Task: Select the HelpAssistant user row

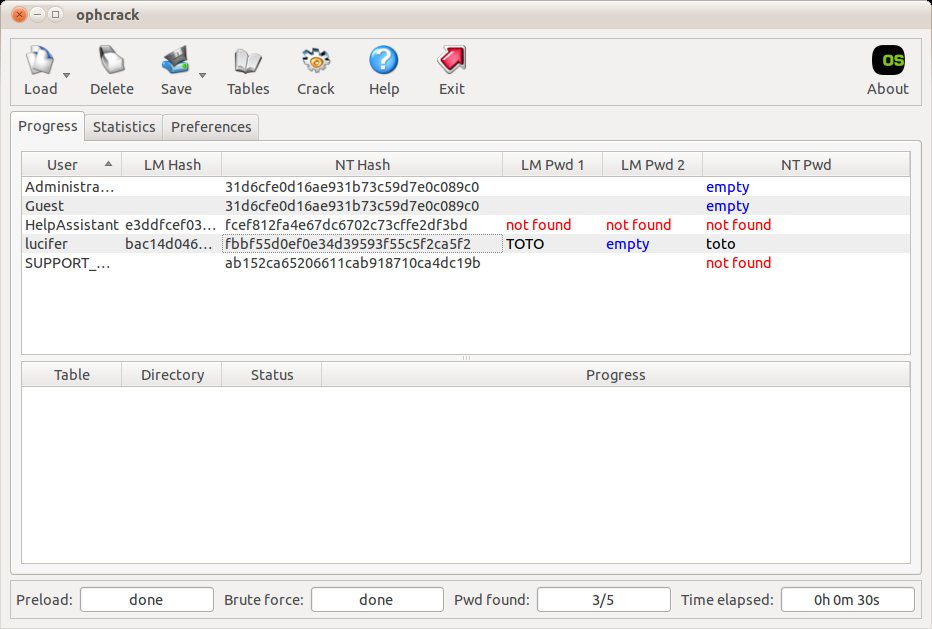Action: pyautogui.click(x=71, y=225)
